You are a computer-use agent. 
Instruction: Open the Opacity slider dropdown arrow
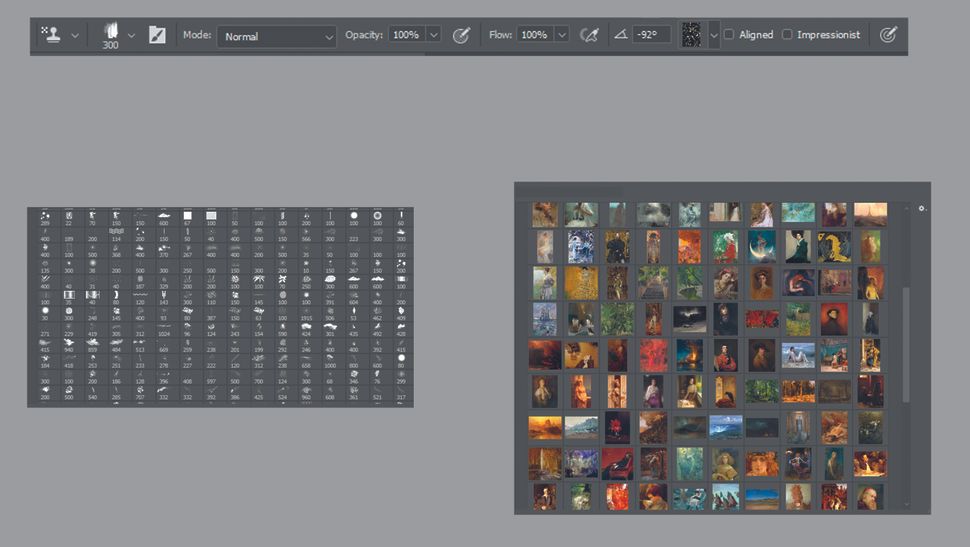point(434,35)
